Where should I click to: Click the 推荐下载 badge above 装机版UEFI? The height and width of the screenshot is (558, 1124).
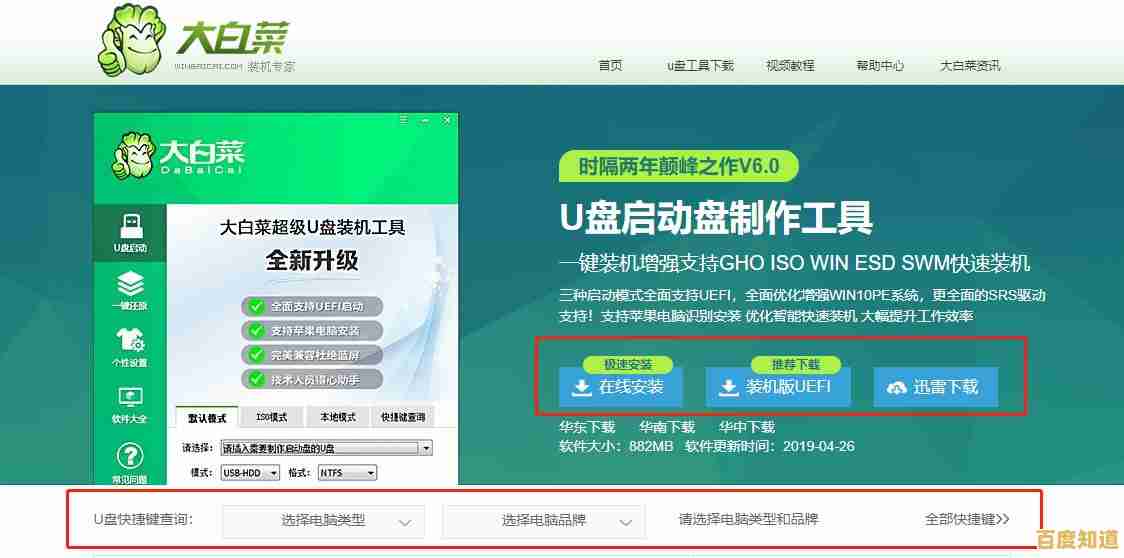[796, 365]
